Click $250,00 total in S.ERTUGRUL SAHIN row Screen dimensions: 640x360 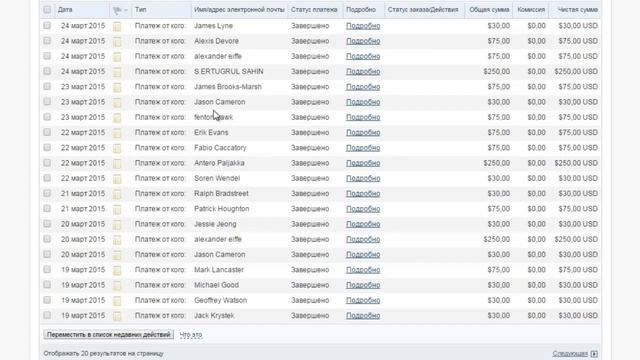(x=497, y=71)
